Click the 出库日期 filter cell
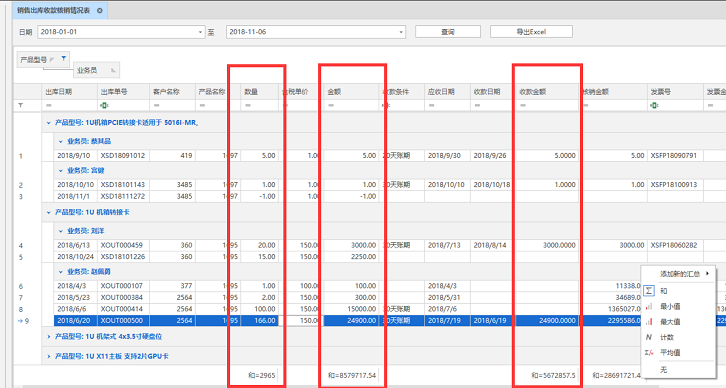Image resolution: width=726 pixels, height=388 pixels. click(x=69, y=106)
